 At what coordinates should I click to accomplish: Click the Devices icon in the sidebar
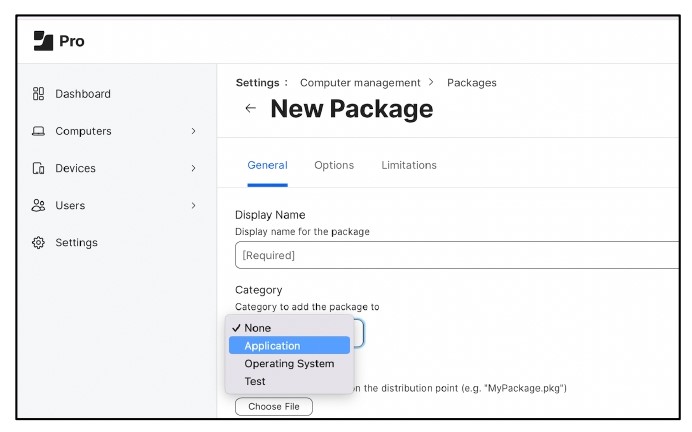(38, 168)
